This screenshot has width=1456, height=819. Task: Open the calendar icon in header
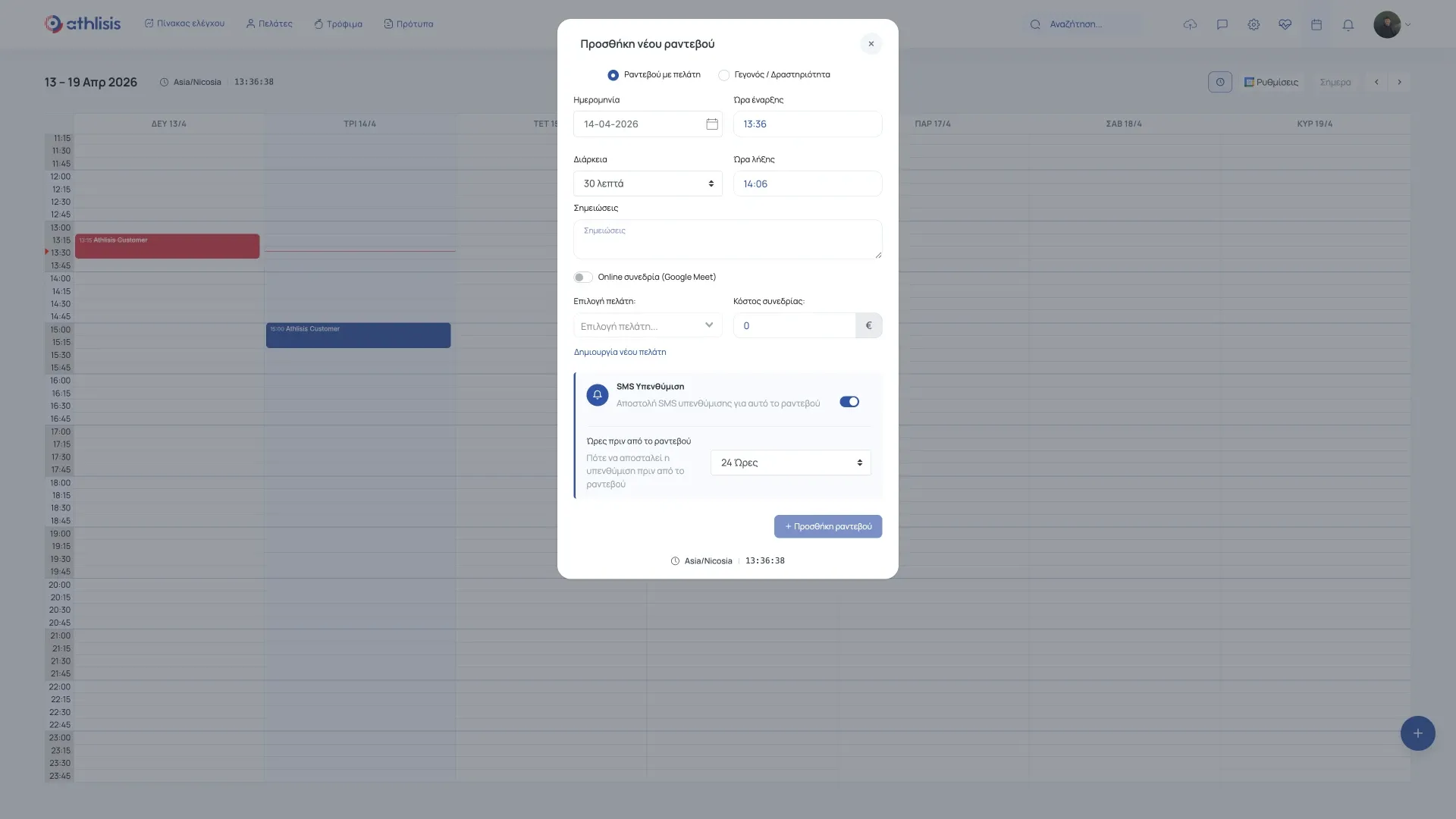click(1316, 24)
